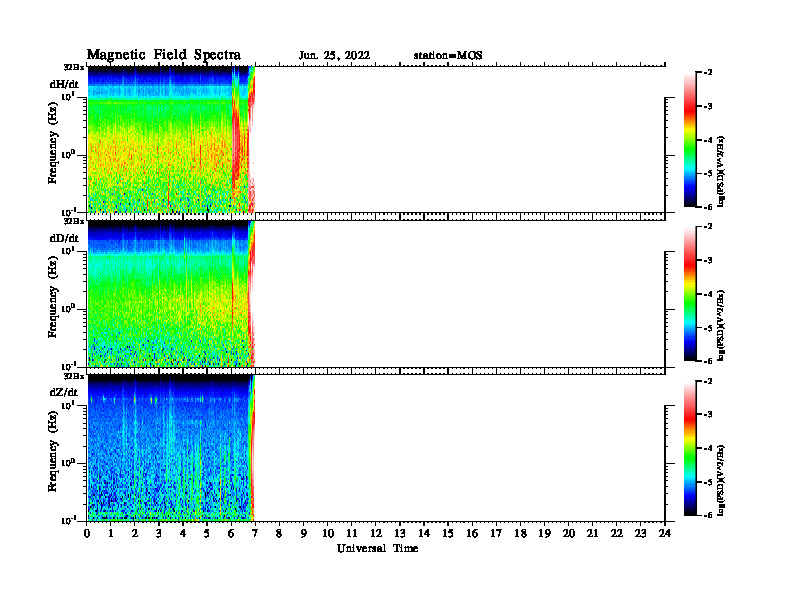Click hour tick label "0" on time axis
This screenshot has width=792, height=612.
pos(87,533)
